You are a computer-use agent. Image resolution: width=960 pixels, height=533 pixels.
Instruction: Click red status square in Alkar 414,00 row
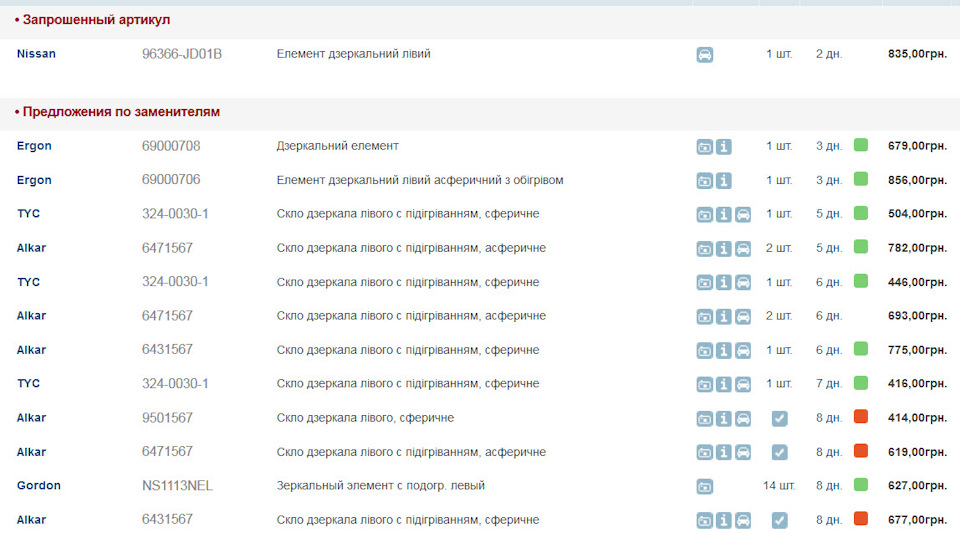point(861,417)
